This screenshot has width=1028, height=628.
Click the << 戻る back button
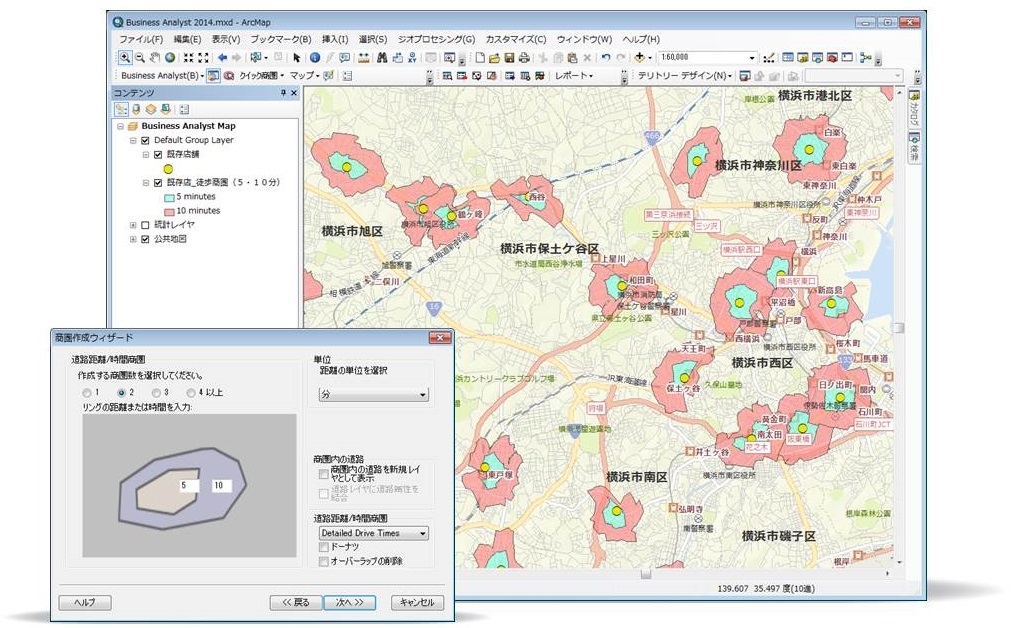tap(296, 602)
